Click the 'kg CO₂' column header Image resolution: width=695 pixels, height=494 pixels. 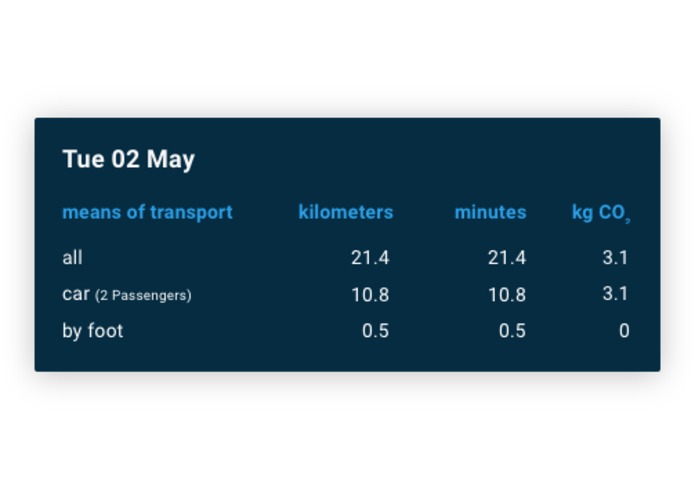pyautogui.click(x=600, y=212)
